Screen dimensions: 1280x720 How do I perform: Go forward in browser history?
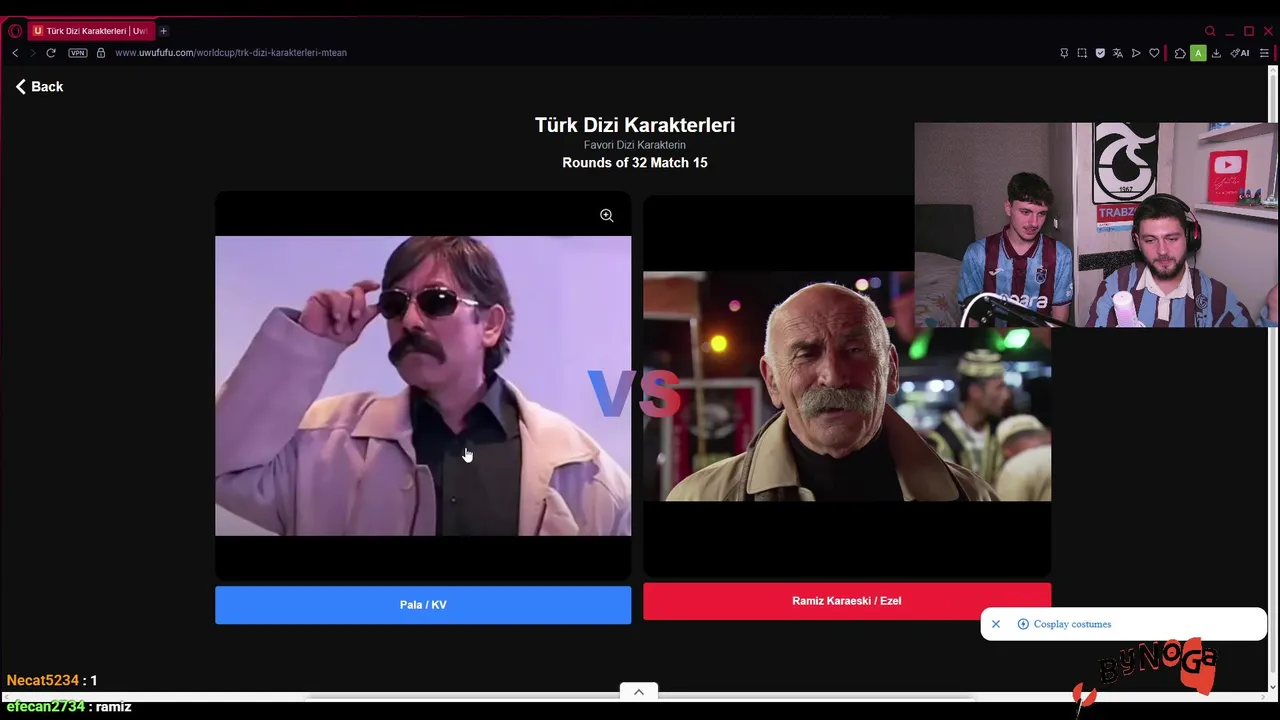(32, 53)
